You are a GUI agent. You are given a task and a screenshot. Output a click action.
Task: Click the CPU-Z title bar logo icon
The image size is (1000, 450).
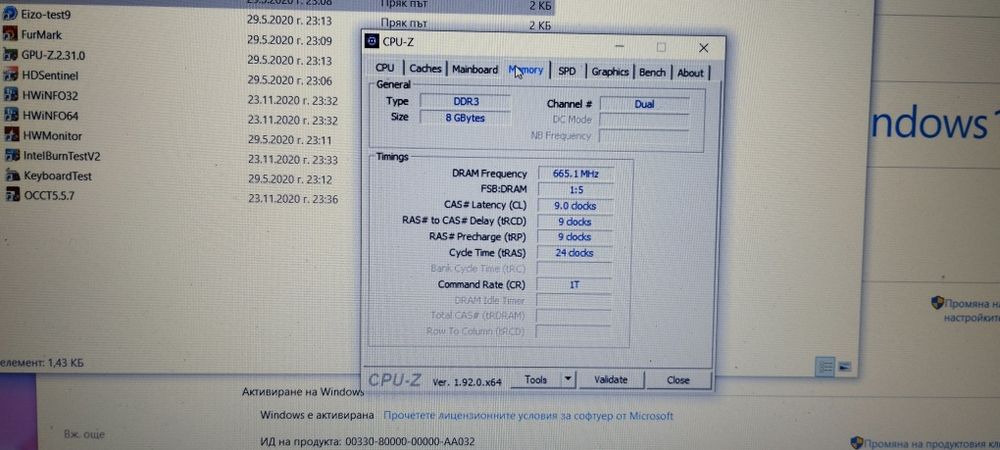click(372, 41)
